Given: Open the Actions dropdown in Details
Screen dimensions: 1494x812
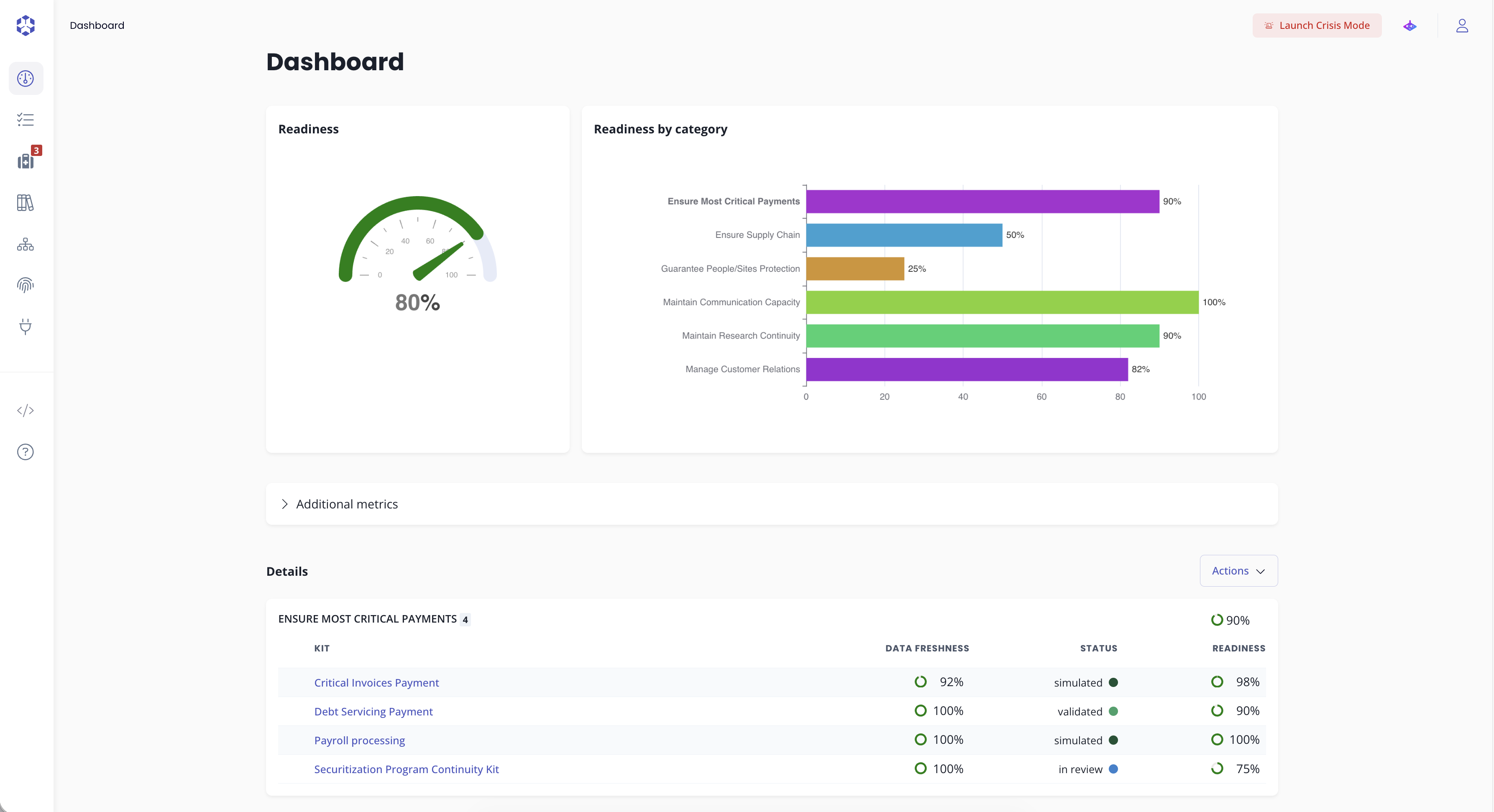Looking at the screenshot, I should click(x=1238, y=571).
